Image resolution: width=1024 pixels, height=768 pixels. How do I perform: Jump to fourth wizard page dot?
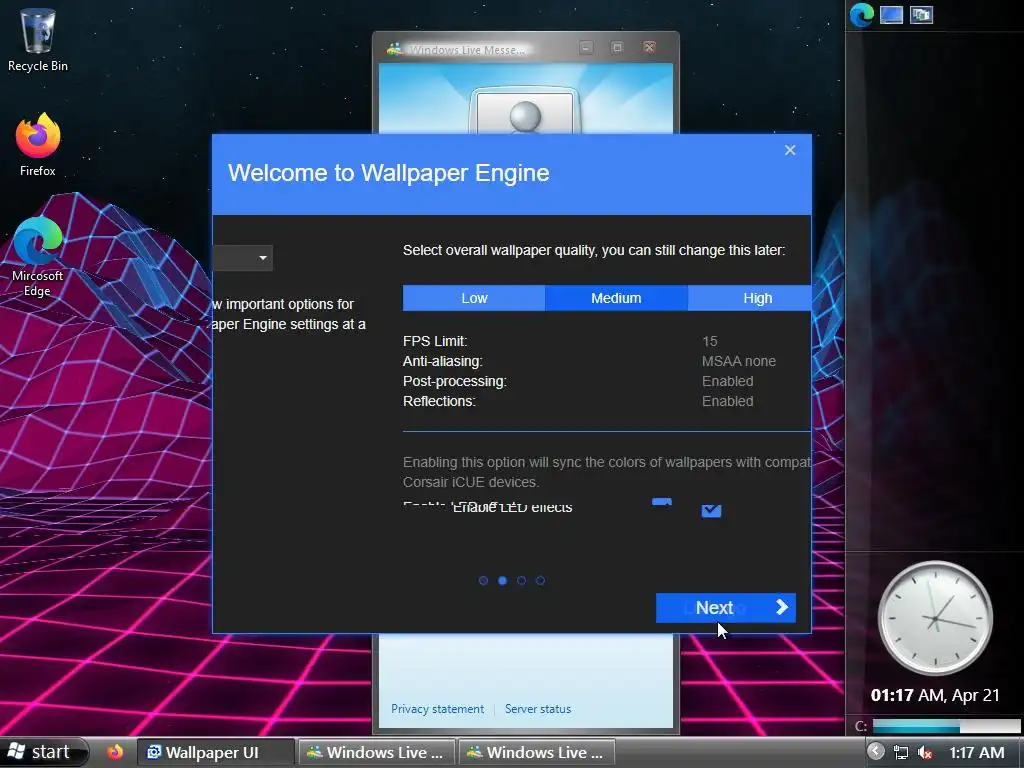[x=540, y=581]
